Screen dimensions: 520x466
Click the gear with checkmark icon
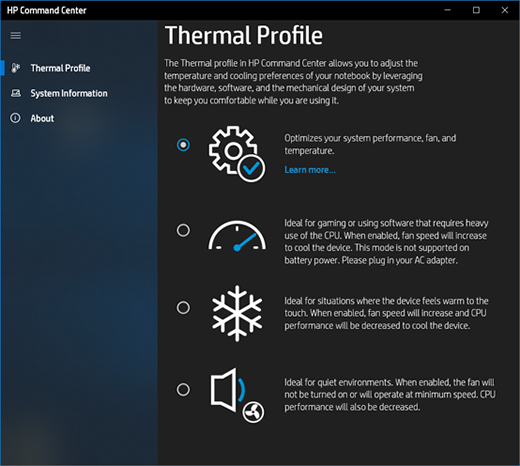point(237,154)
